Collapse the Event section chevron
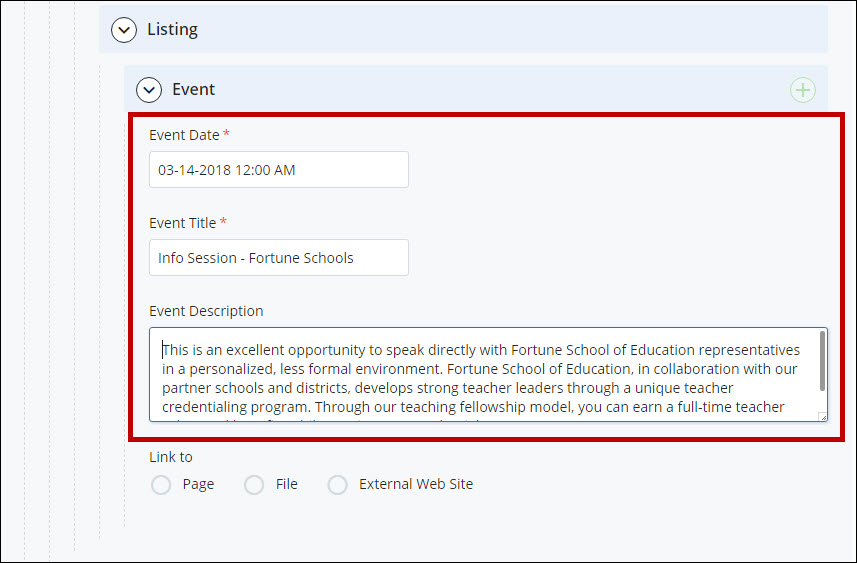 pos(149,90)
